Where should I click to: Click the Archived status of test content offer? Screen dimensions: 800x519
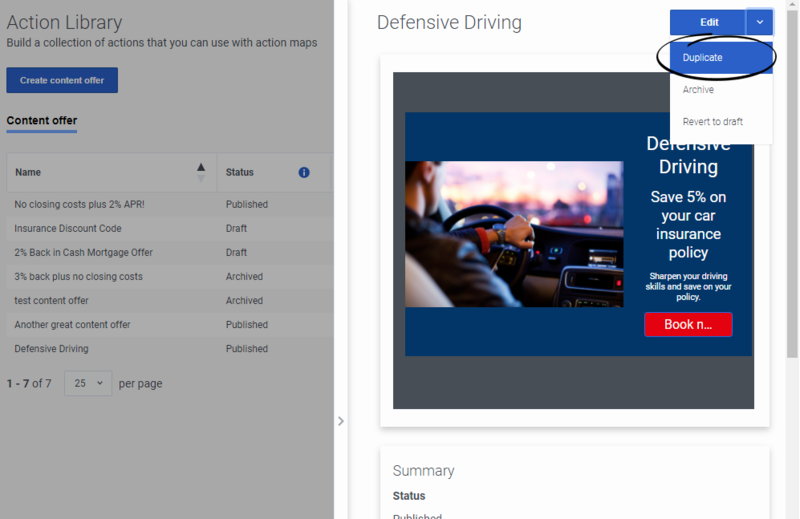(244, 301)
